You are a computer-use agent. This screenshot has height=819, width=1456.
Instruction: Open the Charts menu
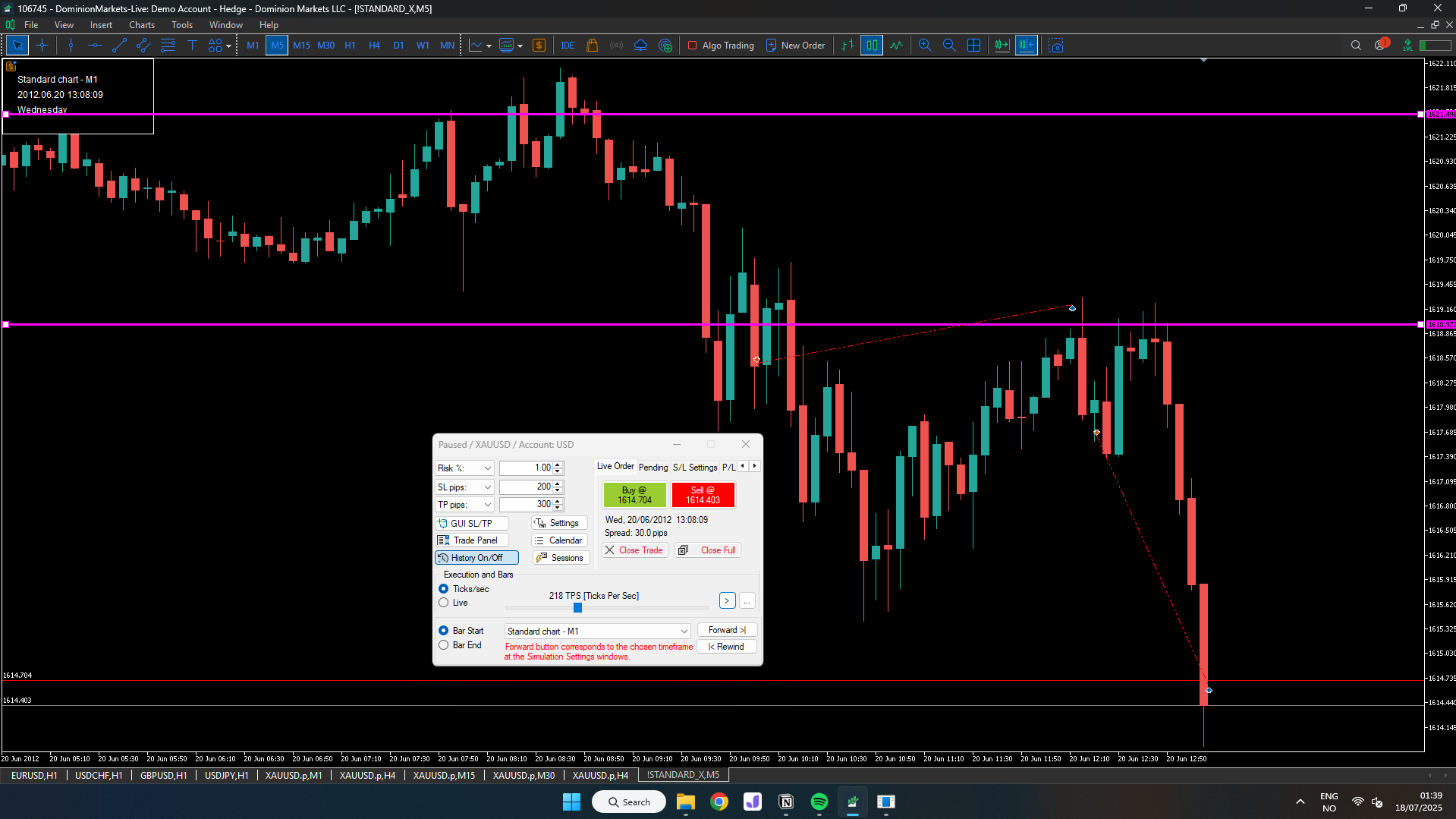pyautogui.click(x=142, y=25)
